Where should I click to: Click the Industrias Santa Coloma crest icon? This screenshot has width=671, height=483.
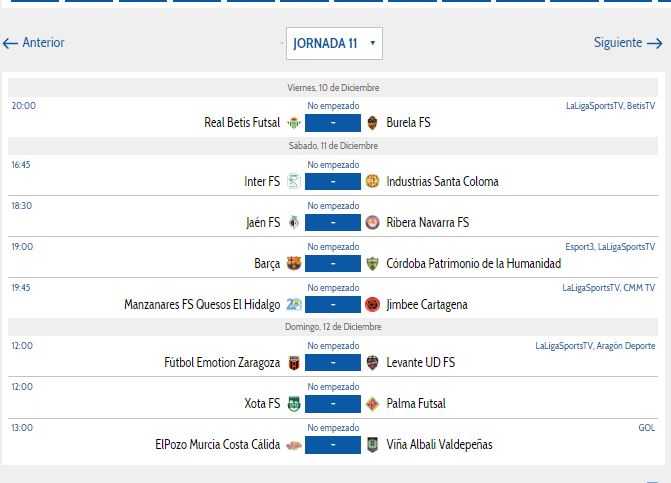[x=372, y=182]
